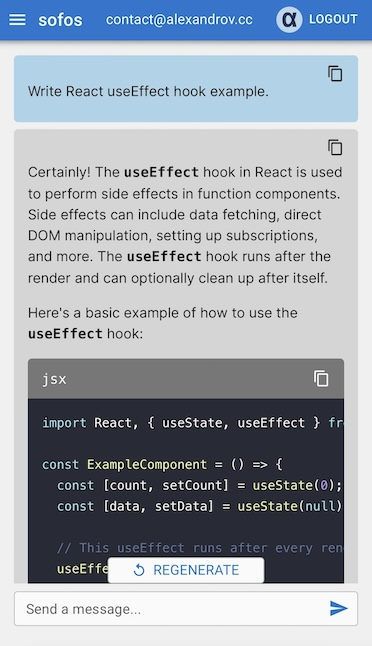Log out using the LOGOUT button
The image size is (372, 646).
[333, 19]
